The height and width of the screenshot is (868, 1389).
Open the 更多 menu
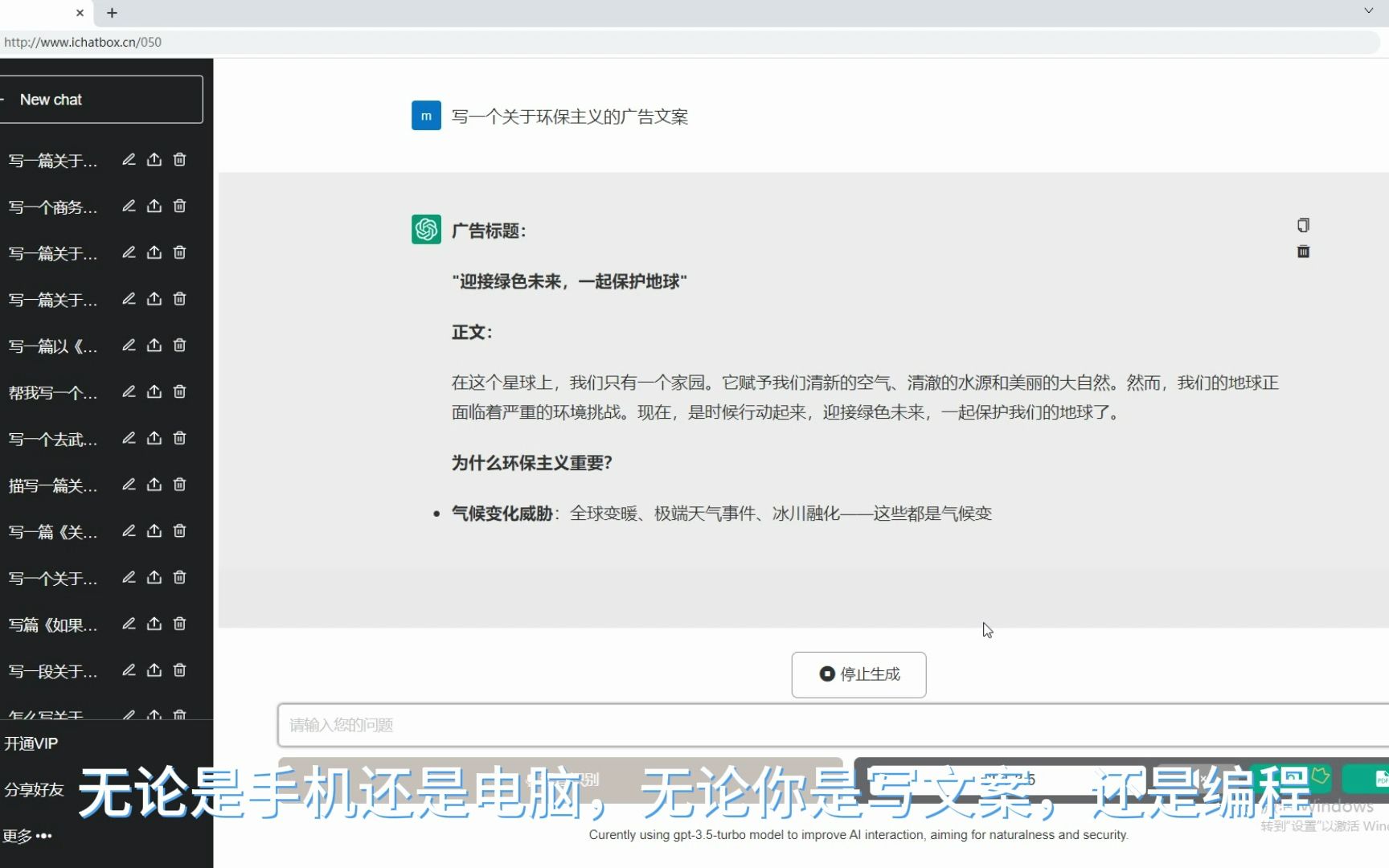(27, 836)
